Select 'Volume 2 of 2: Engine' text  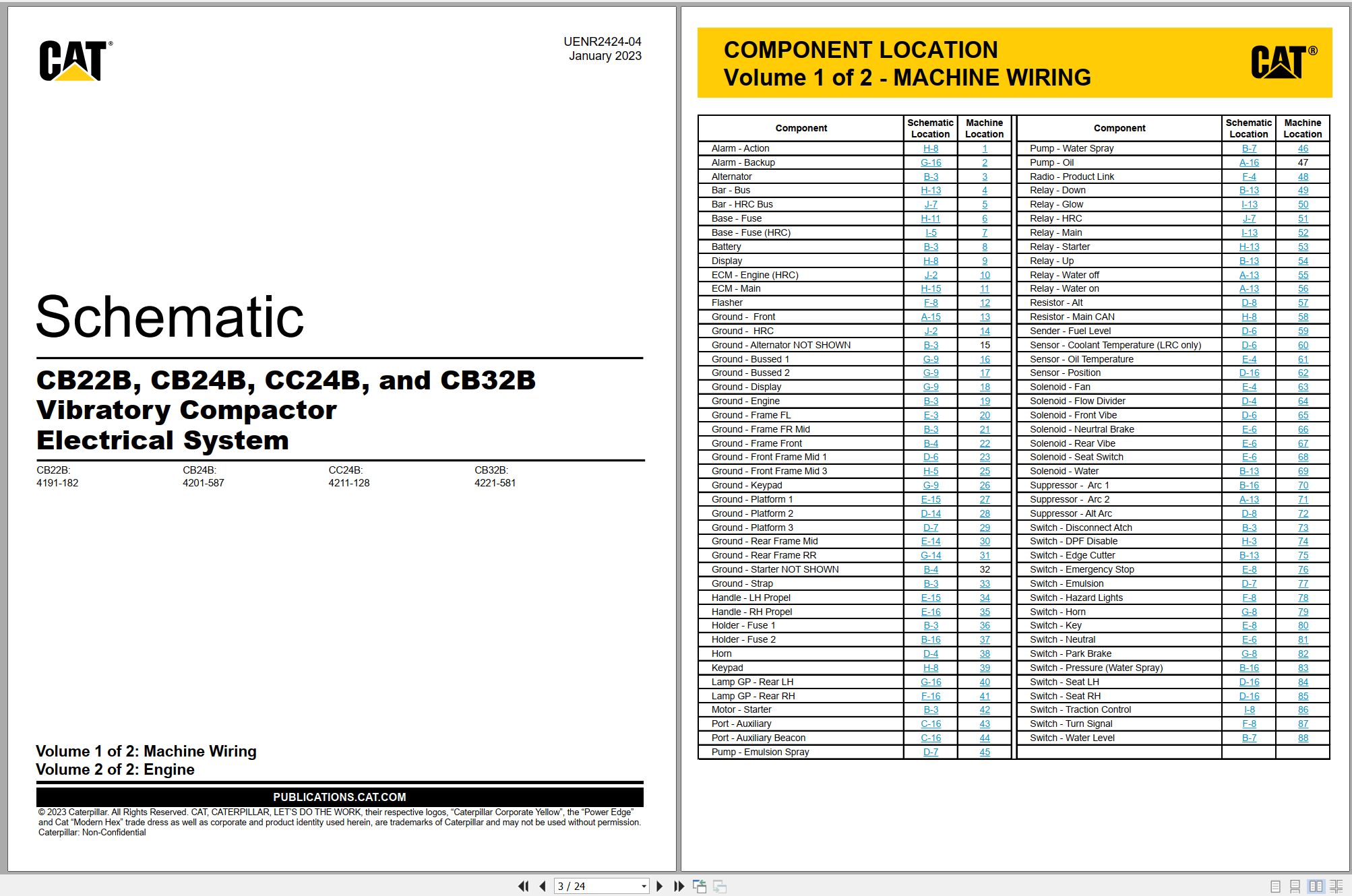point(115,770)
